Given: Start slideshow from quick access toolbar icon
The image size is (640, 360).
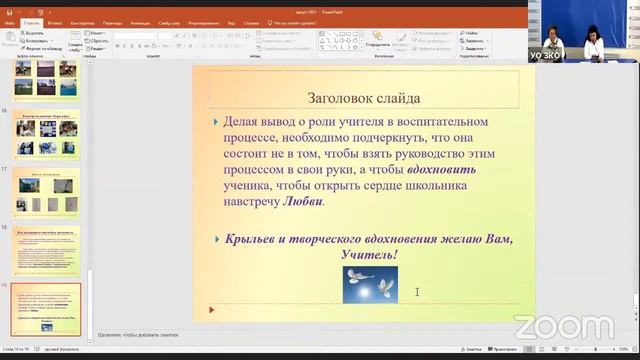Looking at the screenshot, I should (x=40, y=13).
